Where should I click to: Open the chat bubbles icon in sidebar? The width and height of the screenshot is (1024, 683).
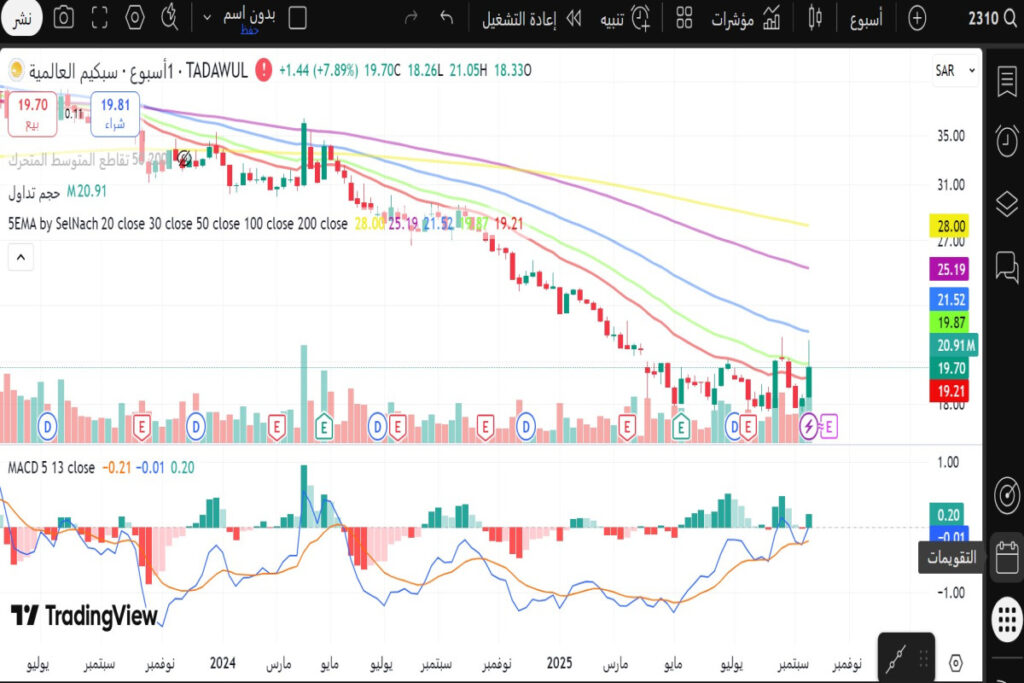coord(1006,266)
